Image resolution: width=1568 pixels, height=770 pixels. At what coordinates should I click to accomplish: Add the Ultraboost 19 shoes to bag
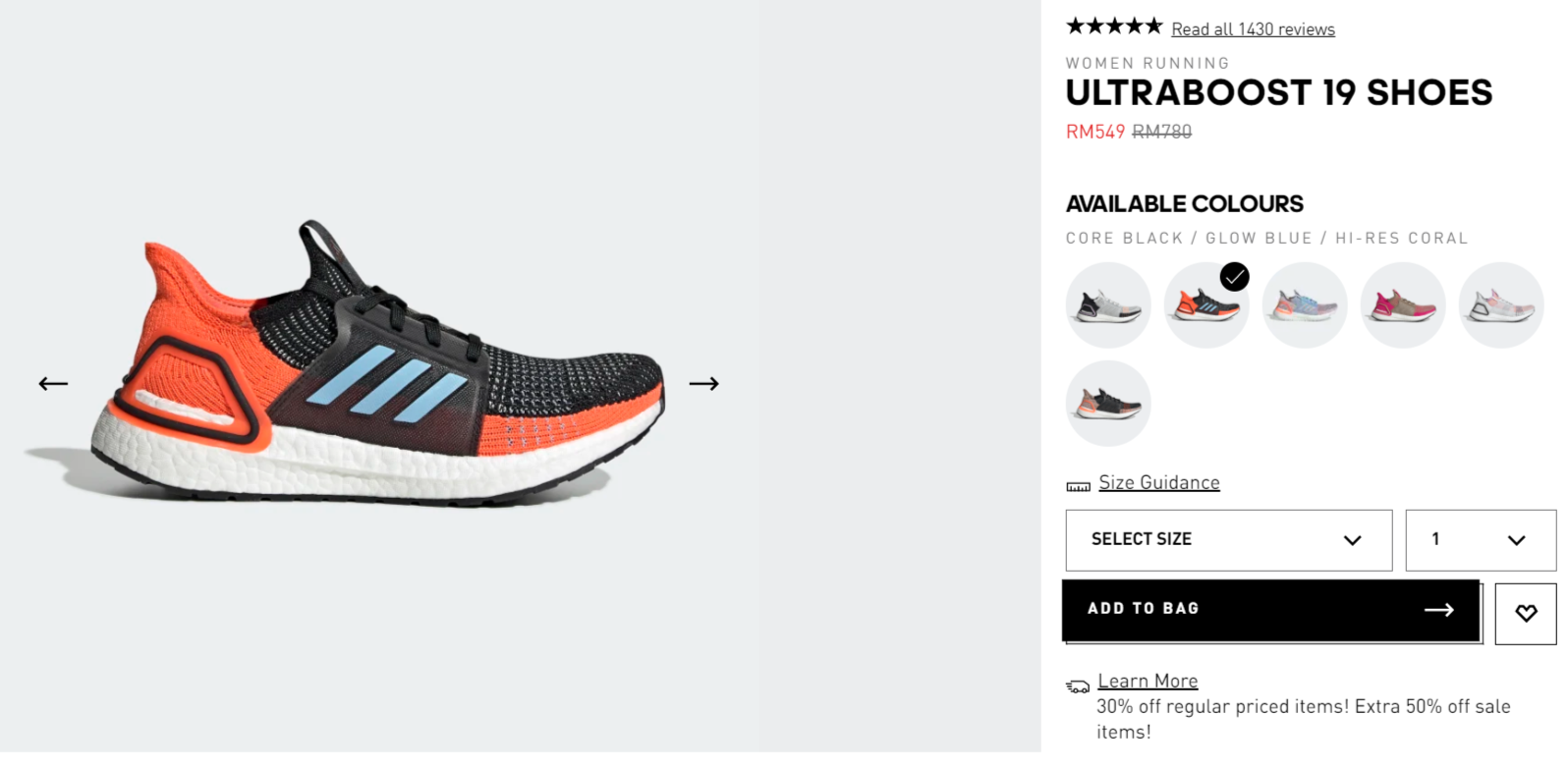[x=1271, y=610]
